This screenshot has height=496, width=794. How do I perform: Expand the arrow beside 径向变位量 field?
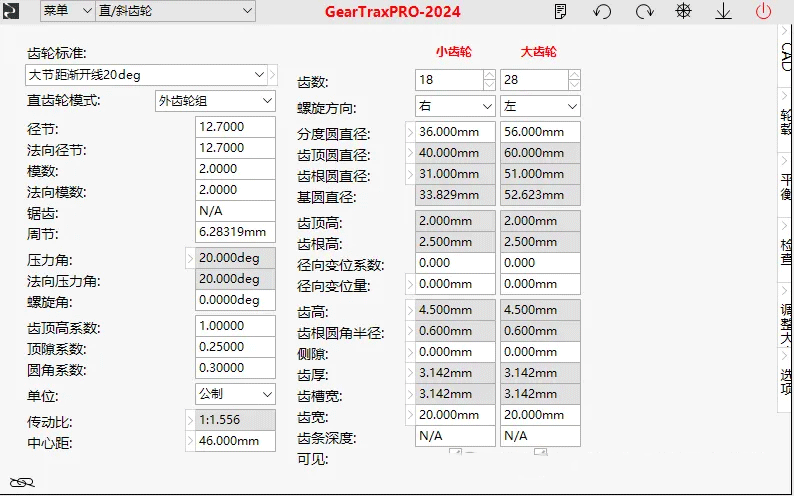tap(410, 284)
